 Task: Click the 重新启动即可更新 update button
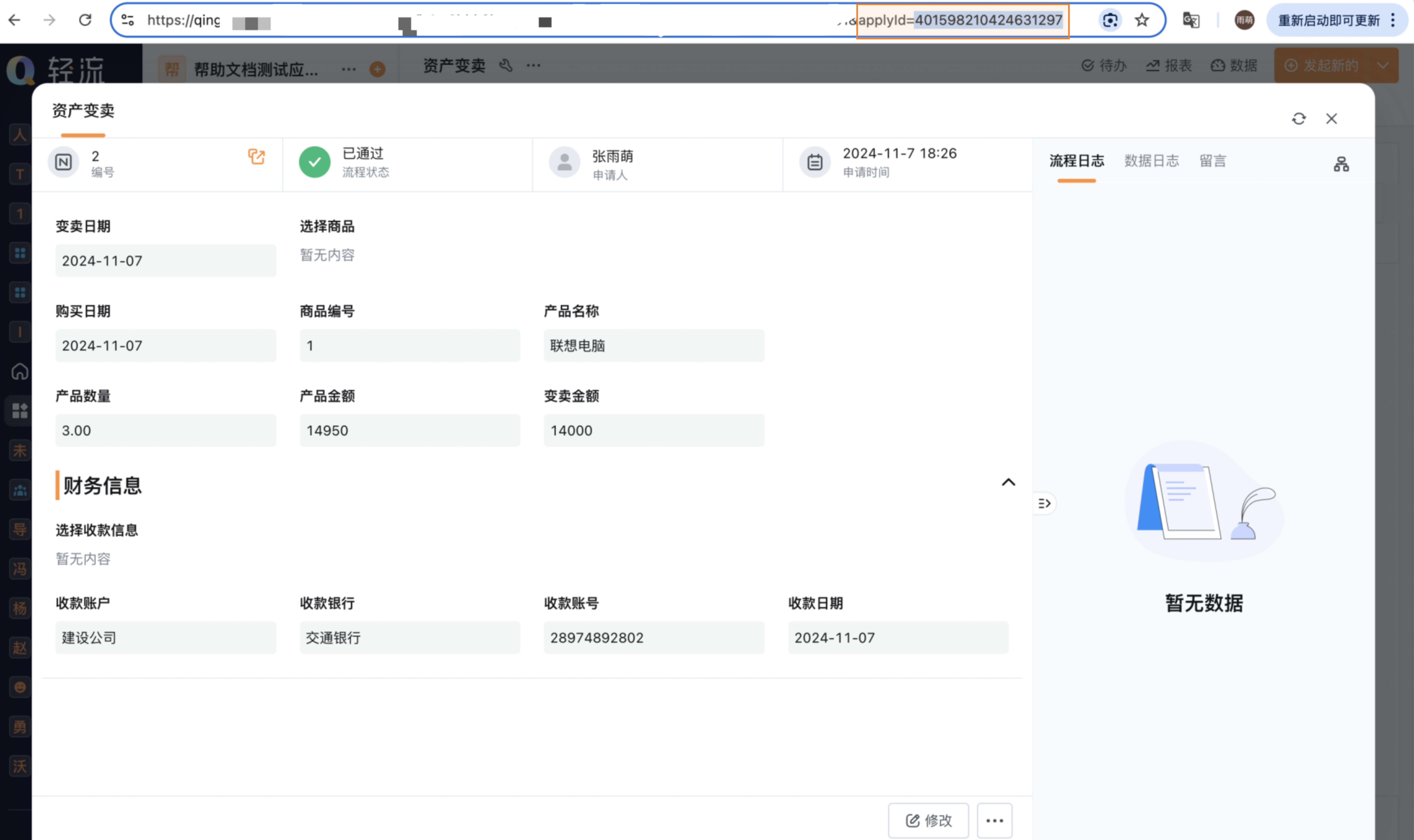pos(1328,20)
